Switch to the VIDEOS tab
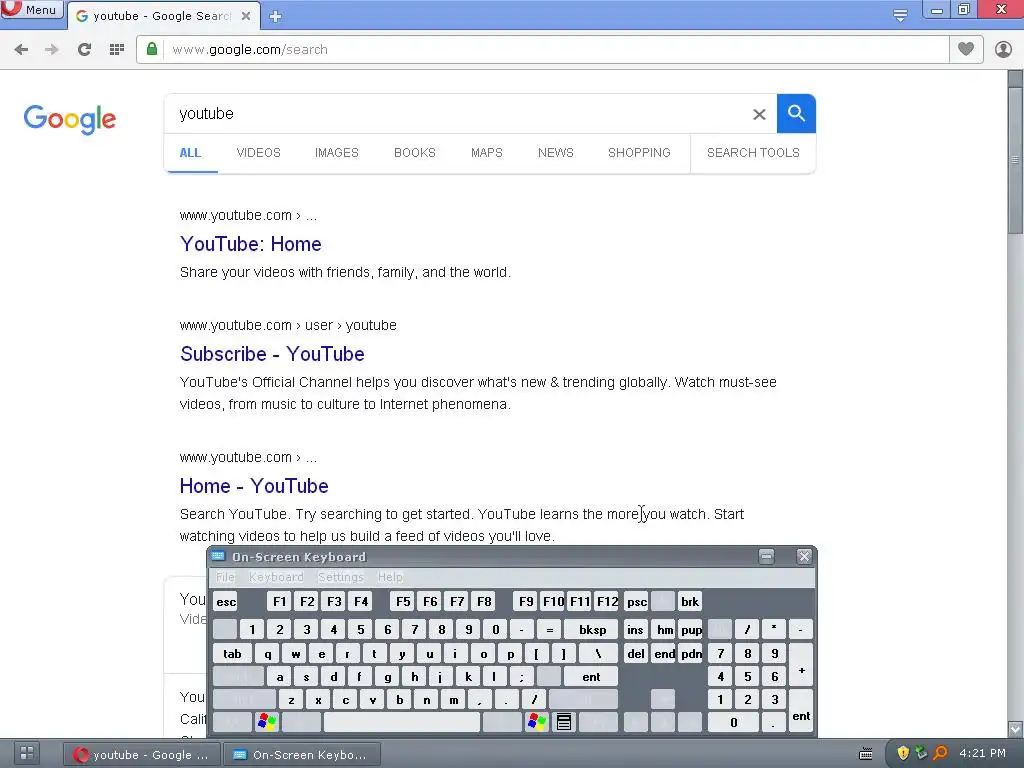 click(259, 153)
